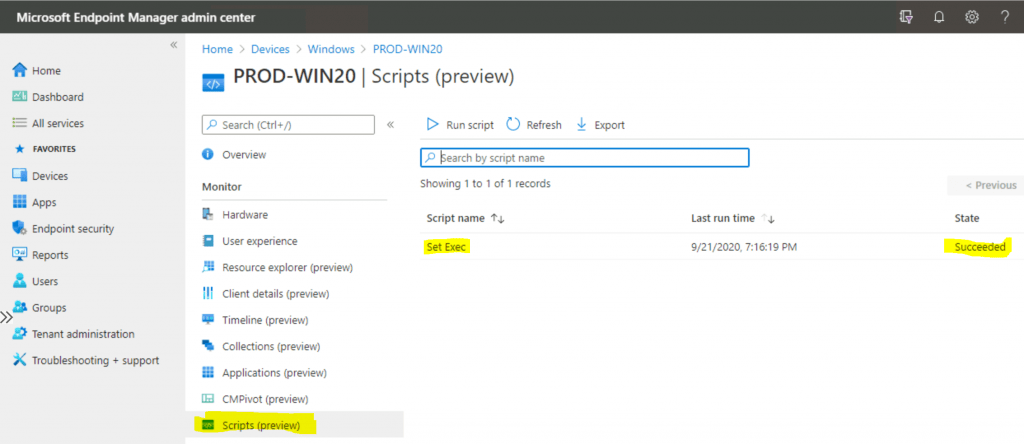Viewport: 1024px width, 444px height.
Task: Open the Set Exec script
Action: point(447,247)
